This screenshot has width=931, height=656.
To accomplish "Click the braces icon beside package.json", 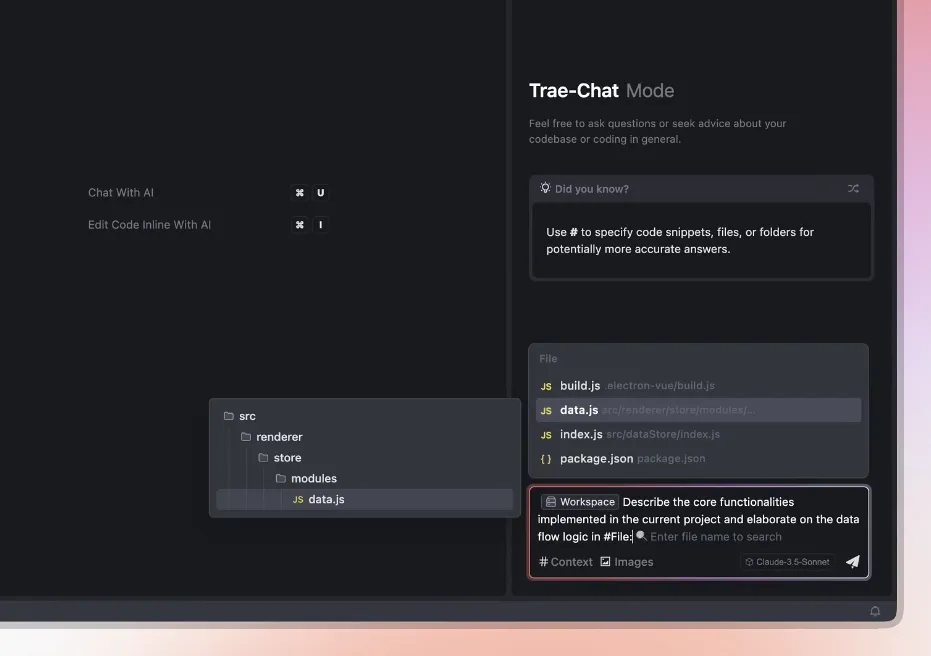I will [x=546, y=459].
